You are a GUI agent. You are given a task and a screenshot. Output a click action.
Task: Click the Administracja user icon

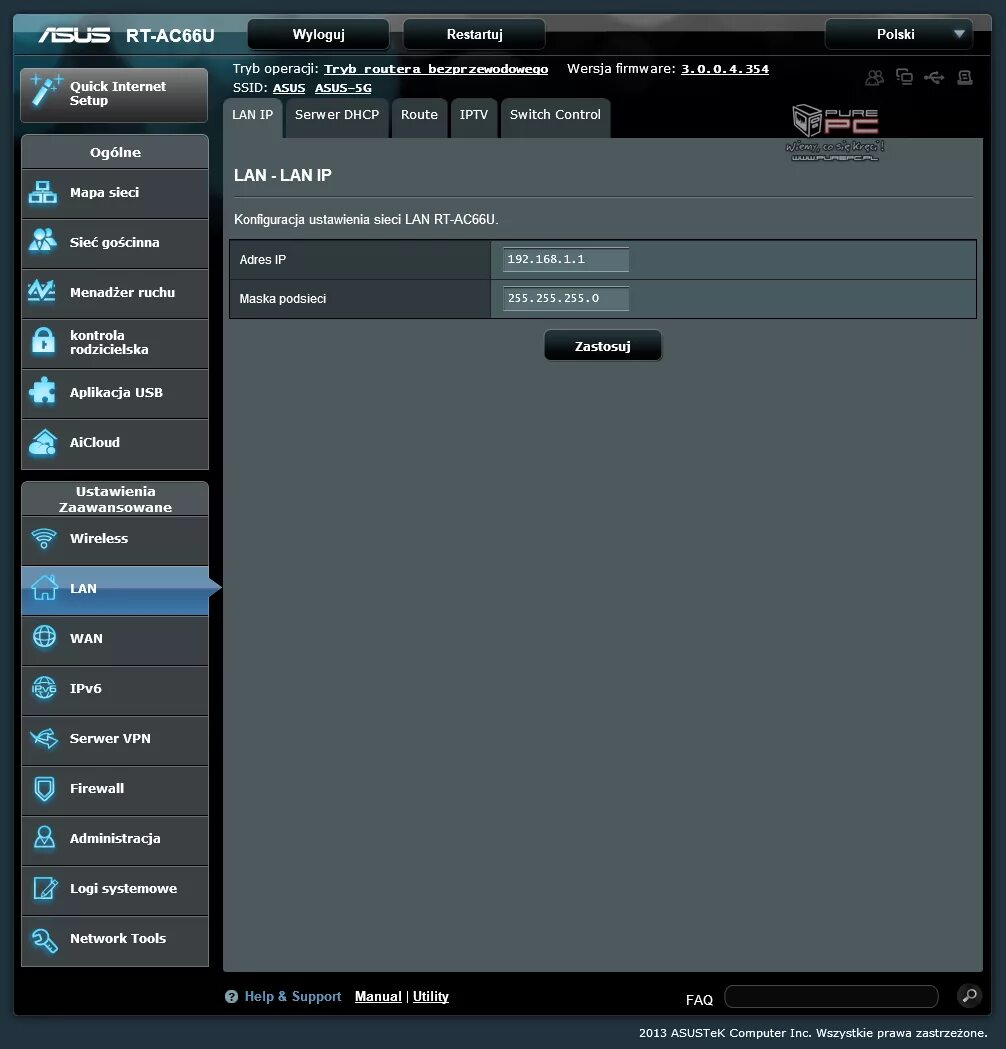point(45,837)
